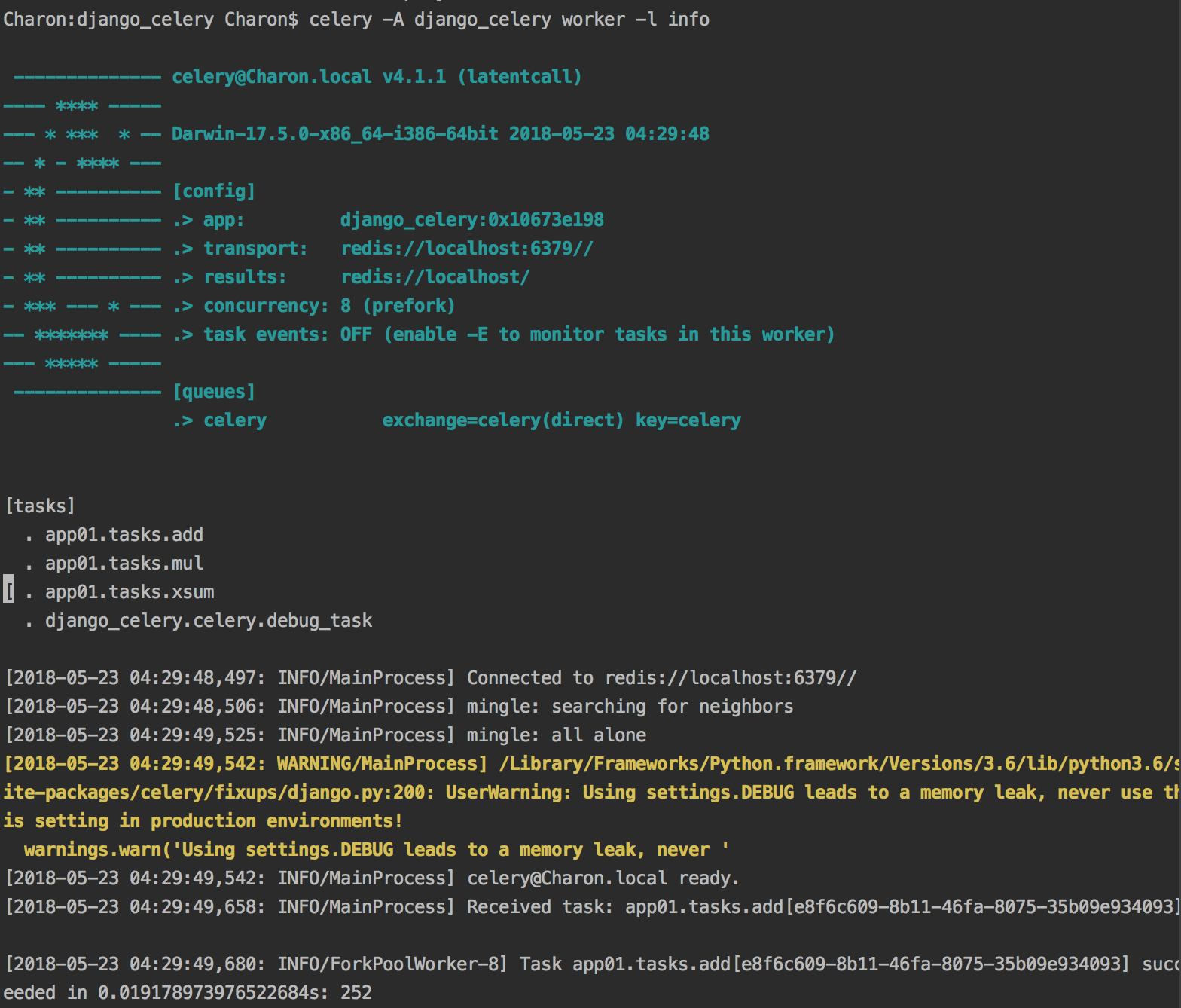Click the [tasks] section header
This screenshot has height=1008, width=1181.
click(x=40, y=506)
